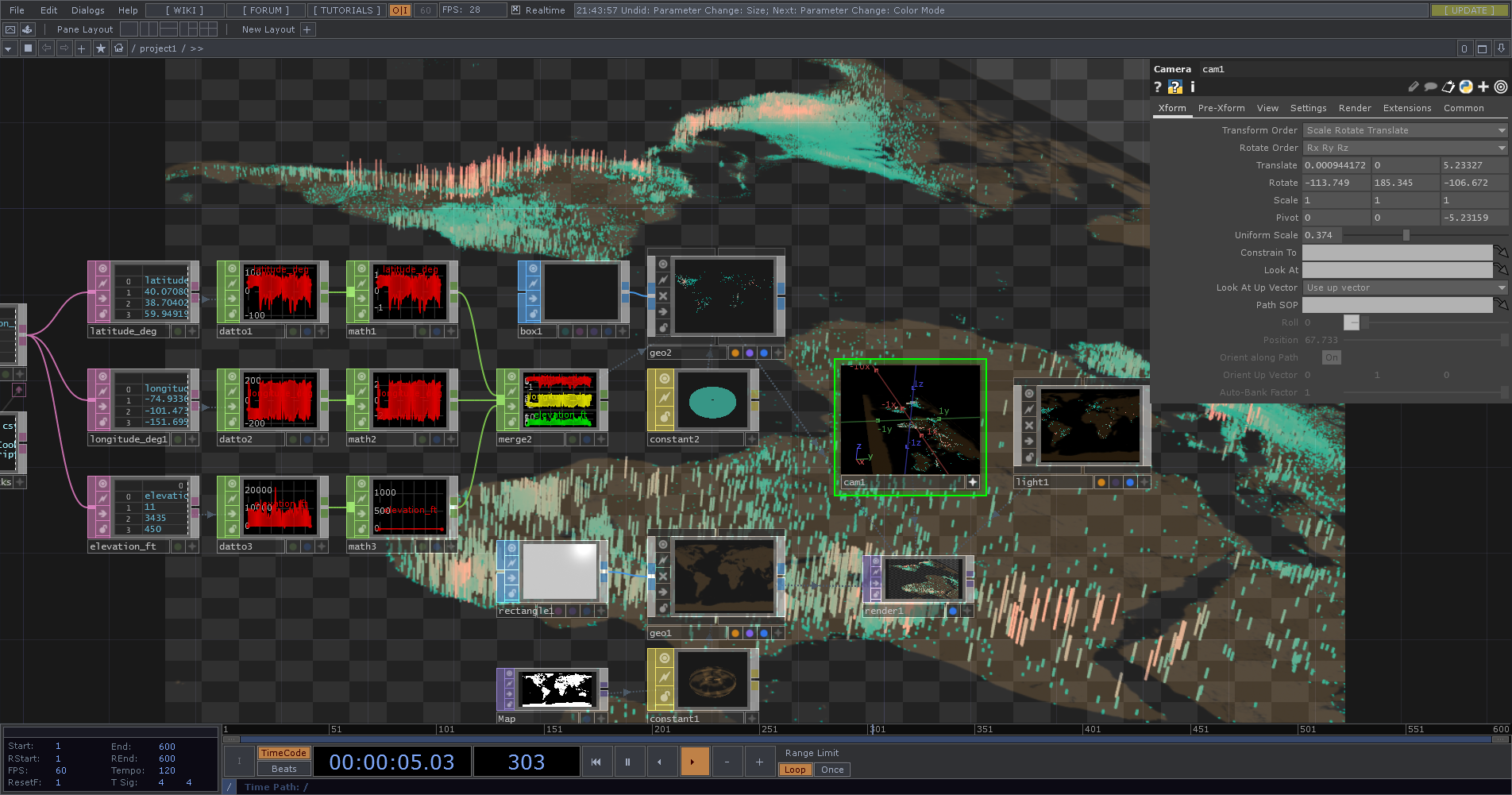Enable the Once range limit mode
Screen dimensions: 1512x795
pos(831,770)
